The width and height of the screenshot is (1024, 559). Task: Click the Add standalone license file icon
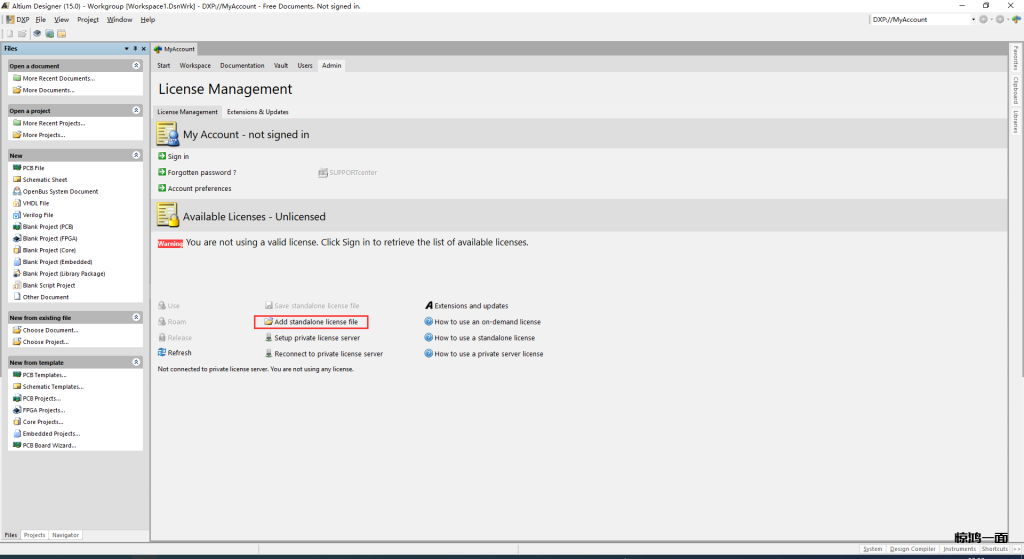[x=268, y=322]
